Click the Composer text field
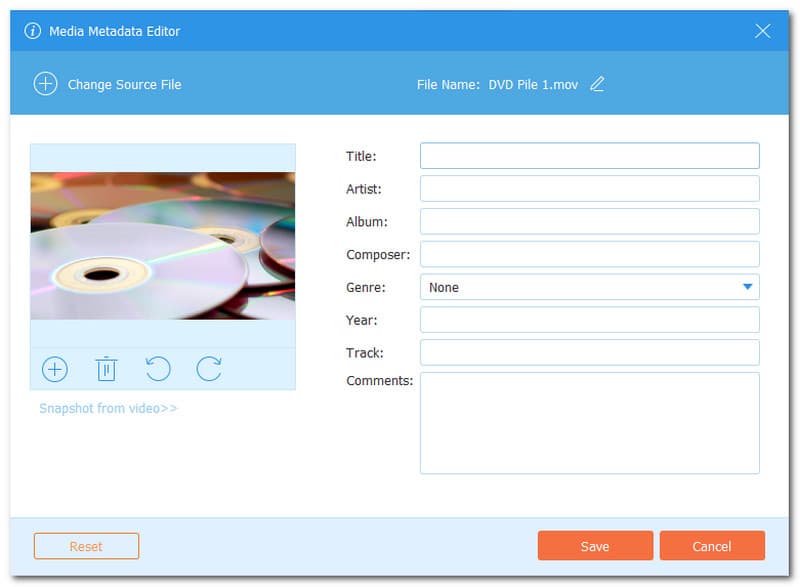This screenshot has width=800, height=587. [x=589, y=254]
